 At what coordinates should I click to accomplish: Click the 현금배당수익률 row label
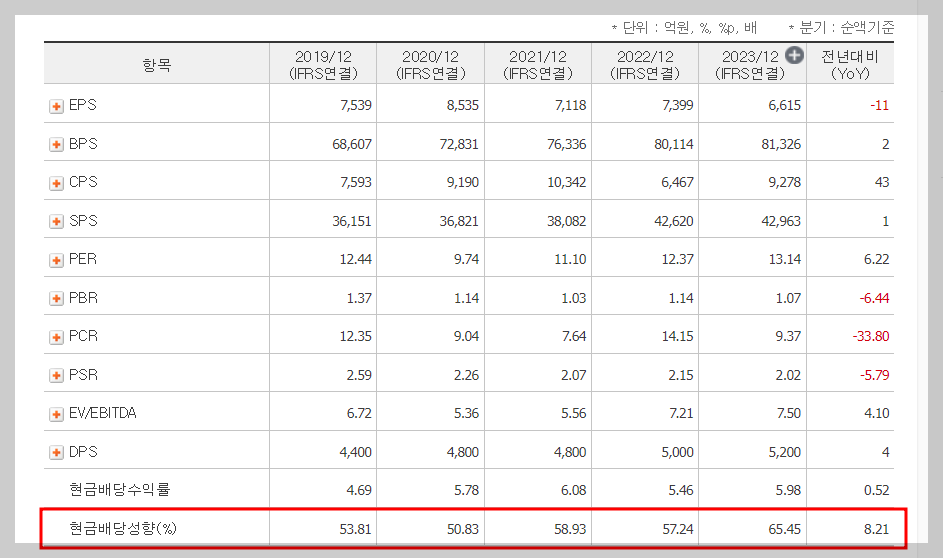(120, 489)
